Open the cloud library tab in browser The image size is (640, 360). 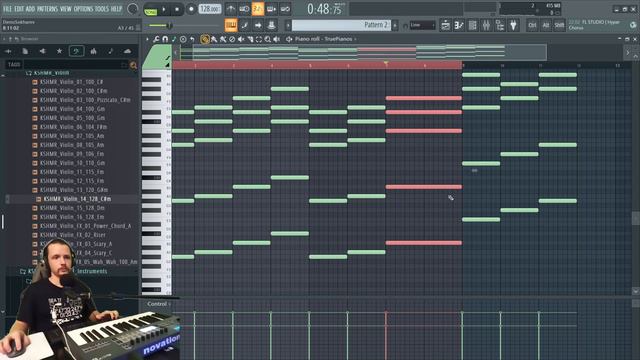pos(127,51)
